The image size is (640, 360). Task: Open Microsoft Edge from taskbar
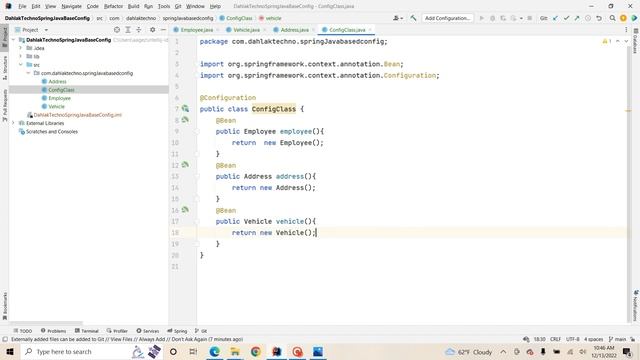coord(214,351)
